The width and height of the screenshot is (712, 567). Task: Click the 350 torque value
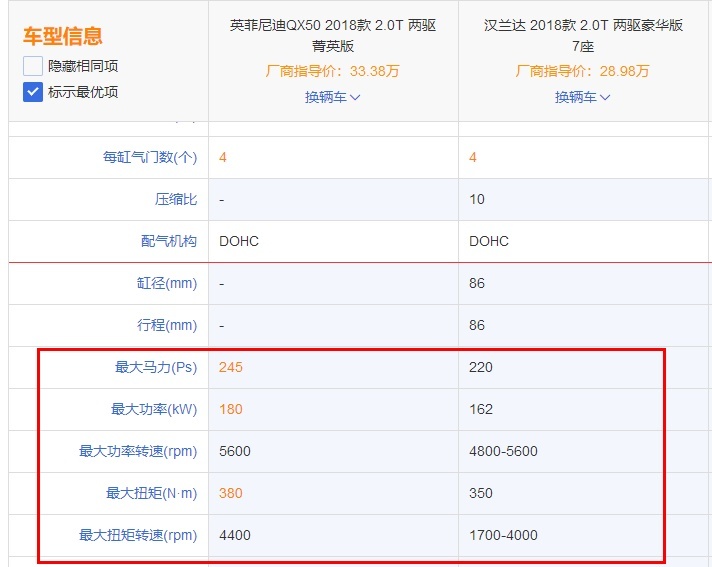481,493
